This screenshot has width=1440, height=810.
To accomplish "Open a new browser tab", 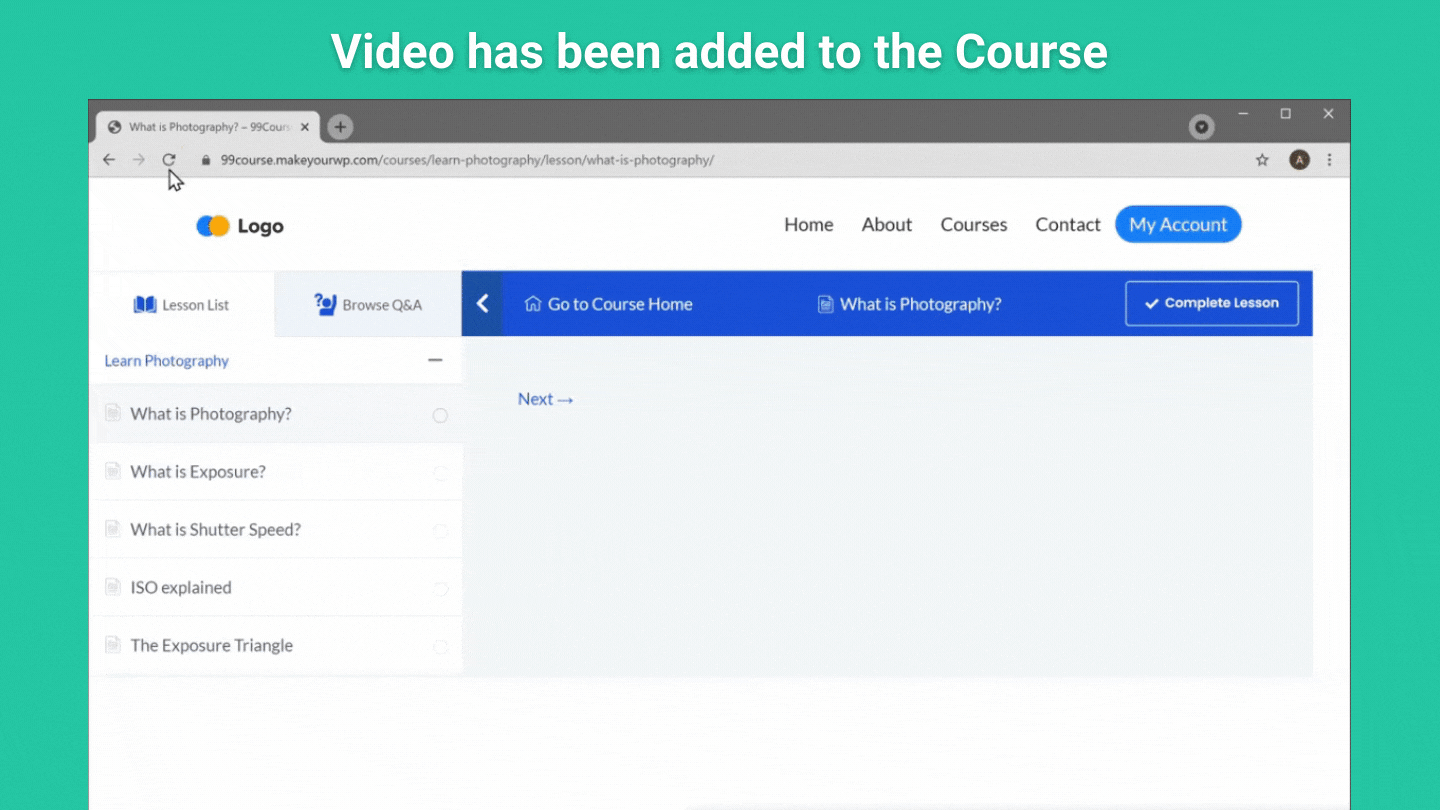I will coord(340,127).
